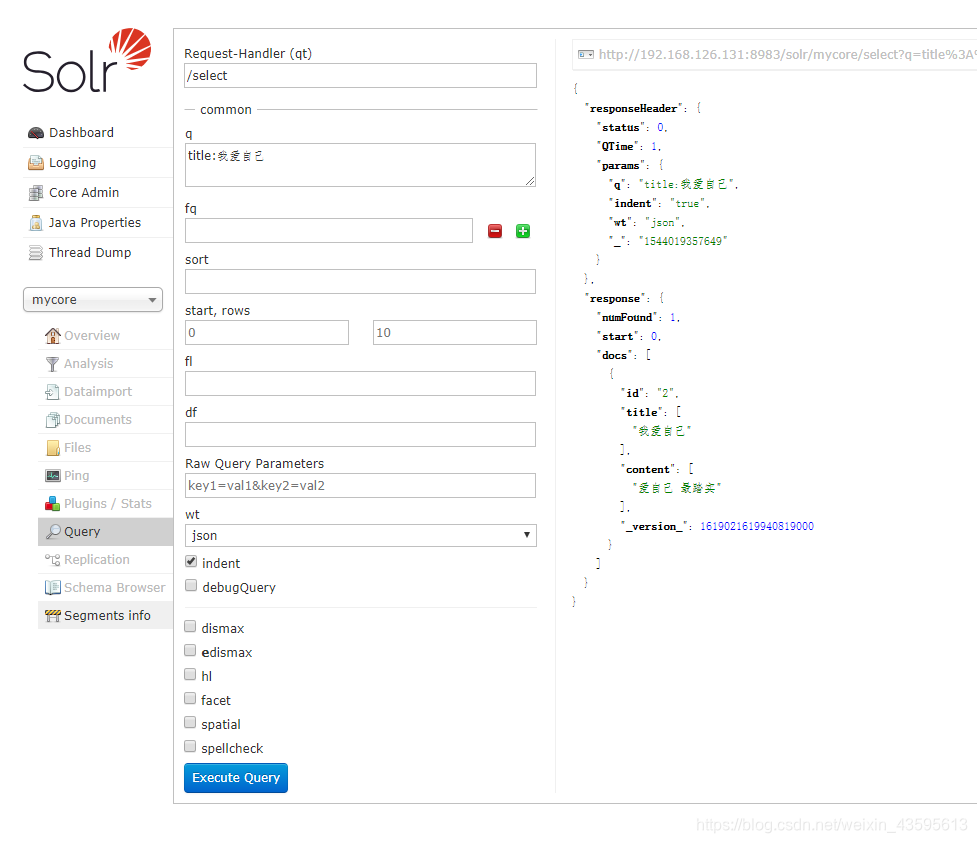Enable the spellcheck checkbox

(190, 746)
